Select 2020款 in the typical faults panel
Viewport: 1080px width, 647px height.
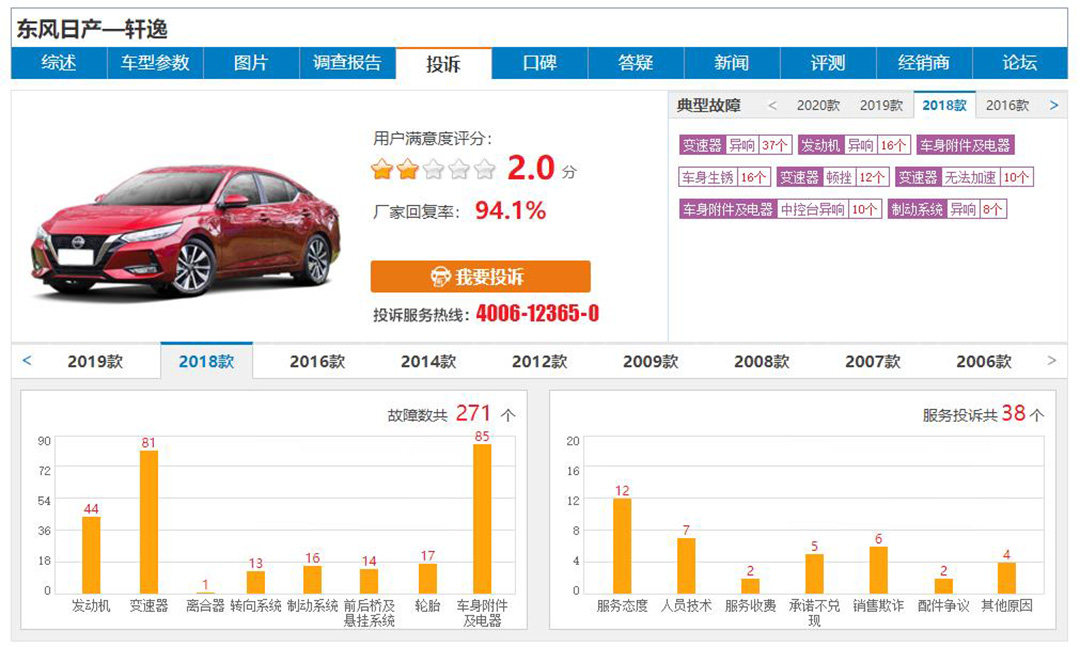pos(818,105)
